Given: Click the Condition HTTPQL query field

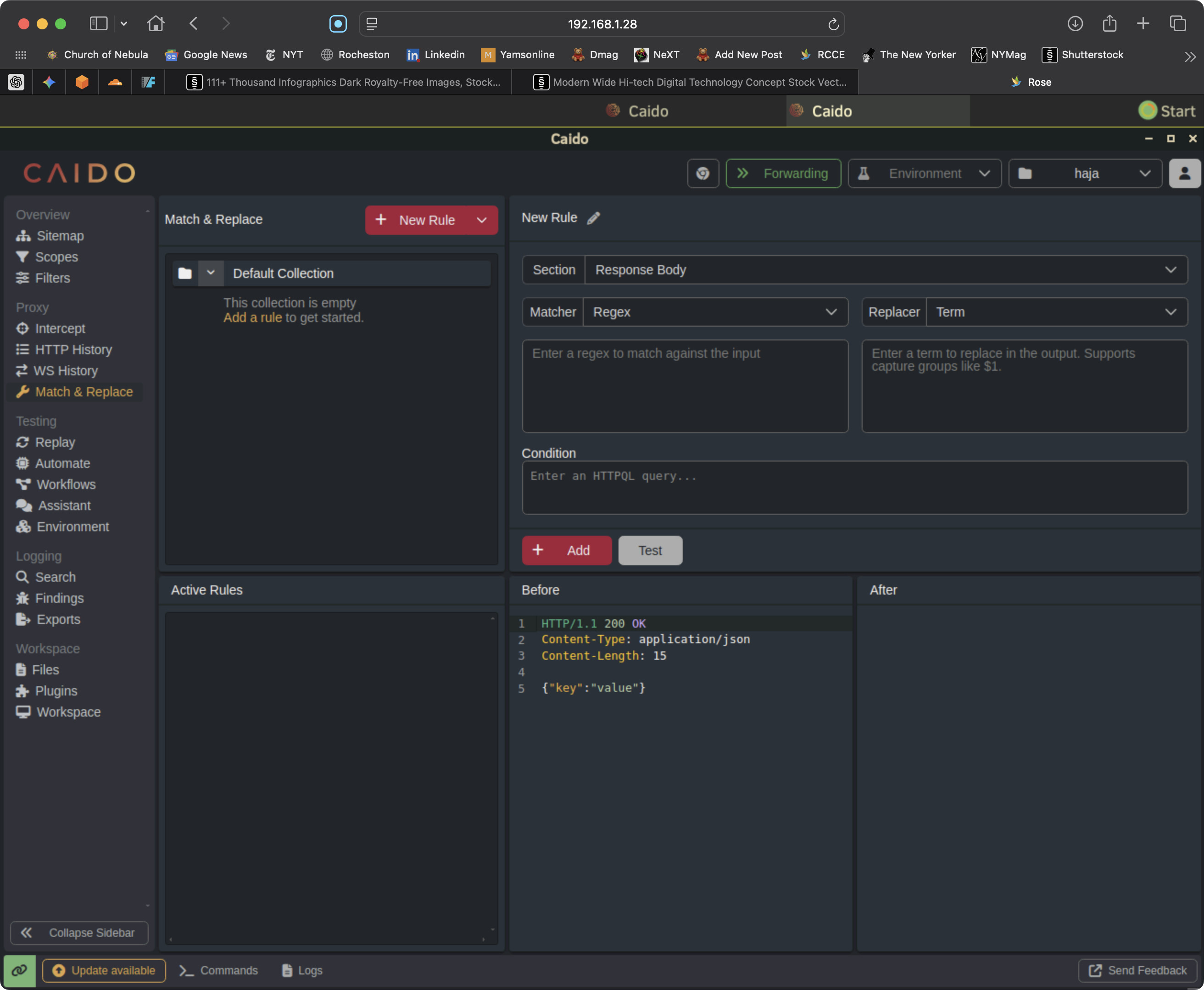Looking at the screenshot, I should tap(854, 488).
